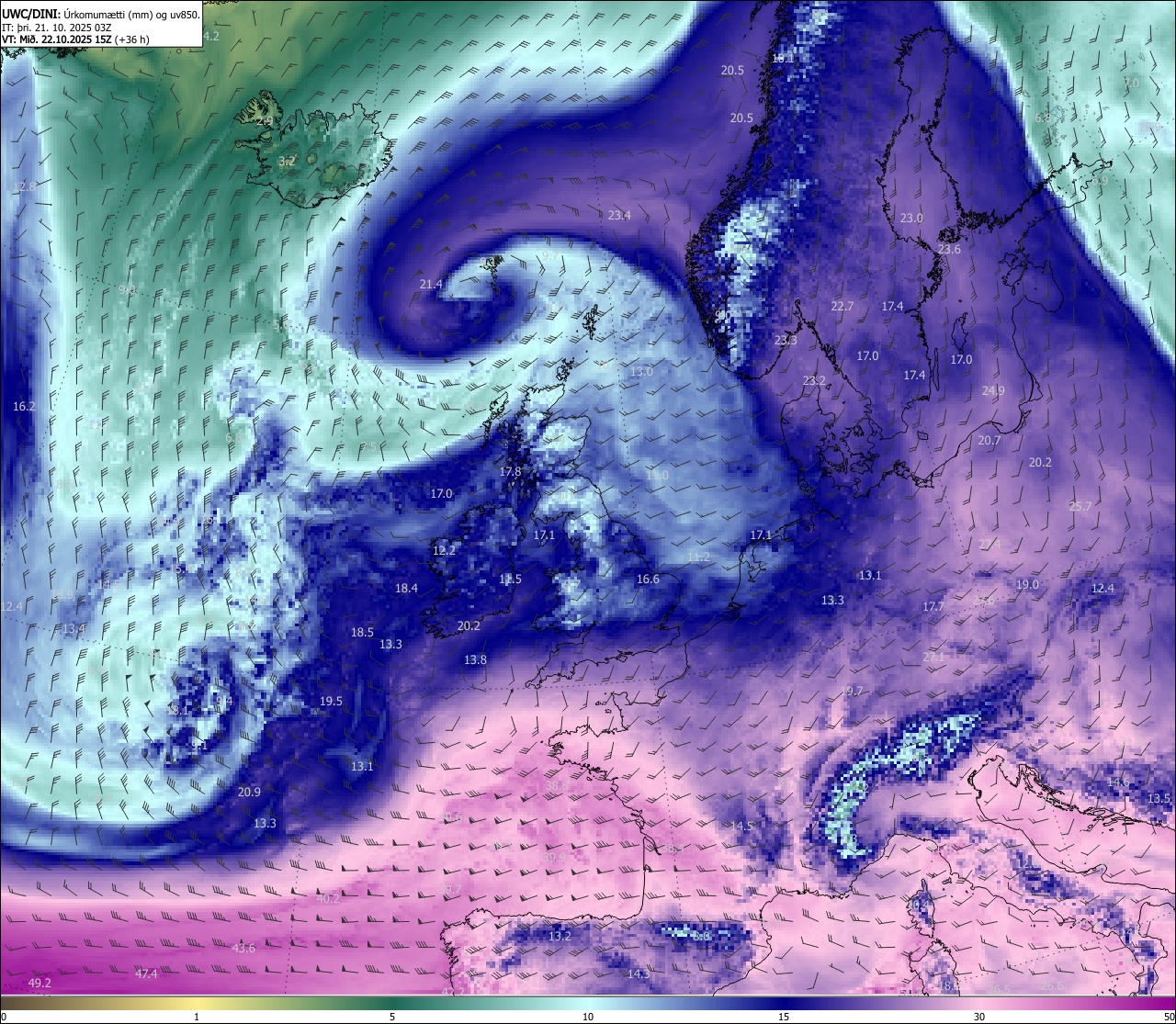Image resolution: width=1176 pixels, height=1024 pixels.
Task: Click the 19.5 value over the Atlantic
Action: coord(331,702)
